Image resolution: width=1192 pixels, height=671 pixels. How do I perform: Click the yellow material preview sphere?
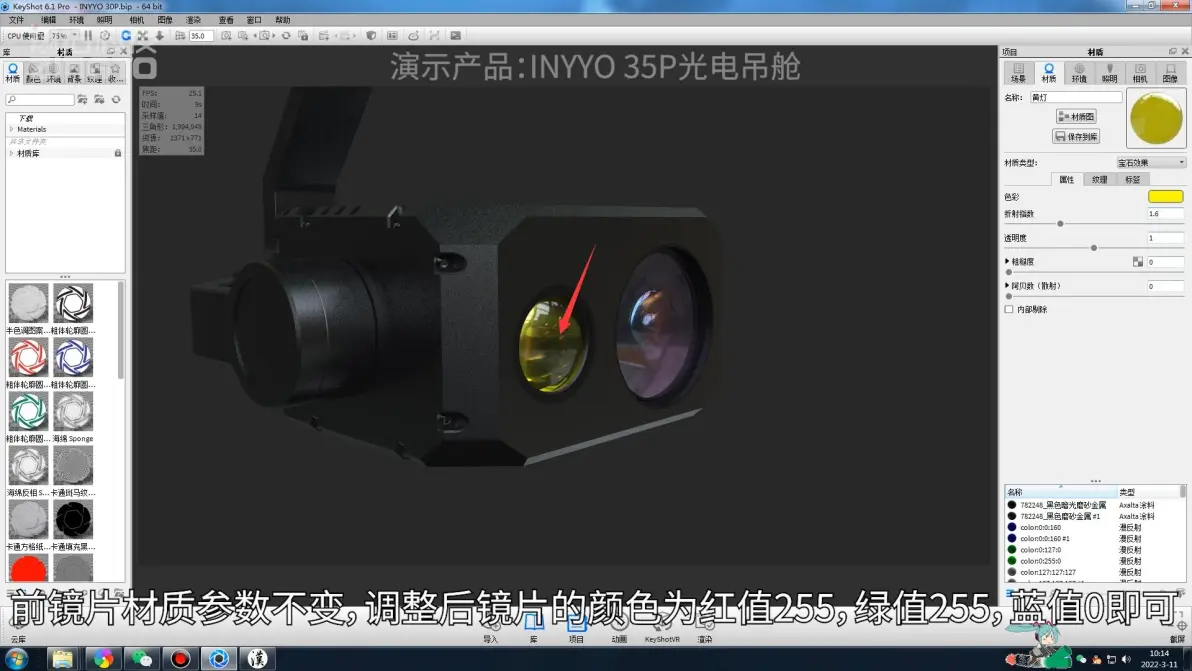[x=1156, y=119]
